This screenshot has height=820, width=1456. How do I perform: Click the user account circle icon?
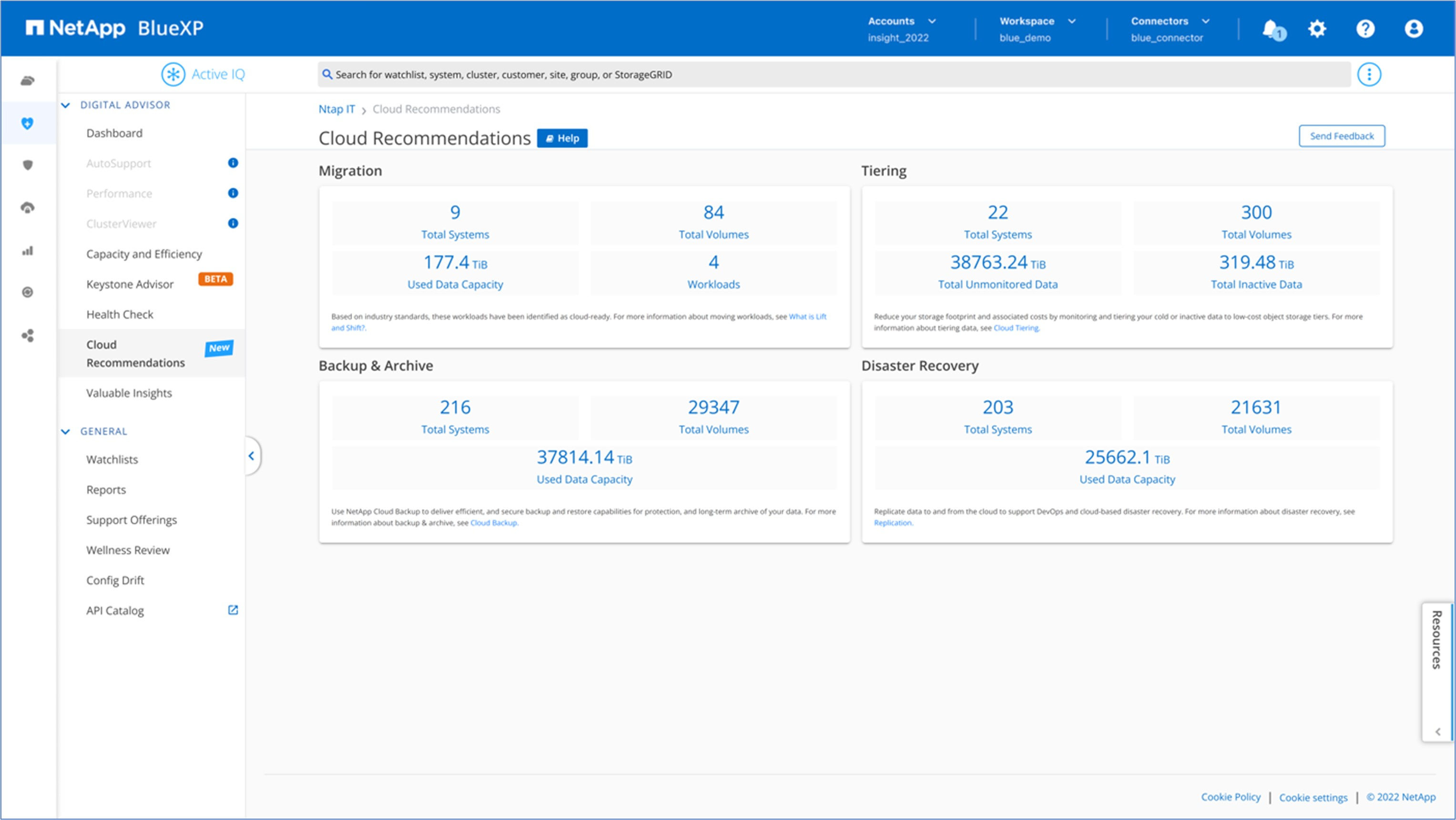(1414, 27)
